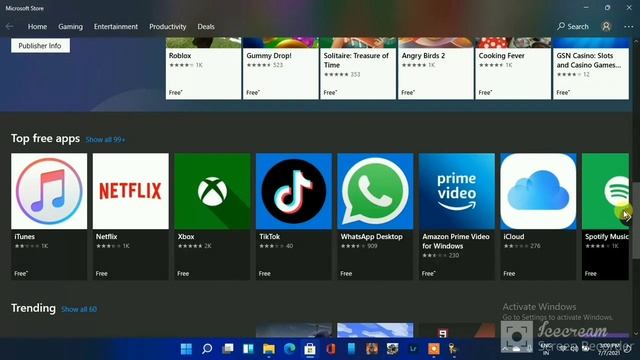This screenshot has width=640, height=360.
Task: Open the Gummy Drop! game card
Action: coord(281,69)
